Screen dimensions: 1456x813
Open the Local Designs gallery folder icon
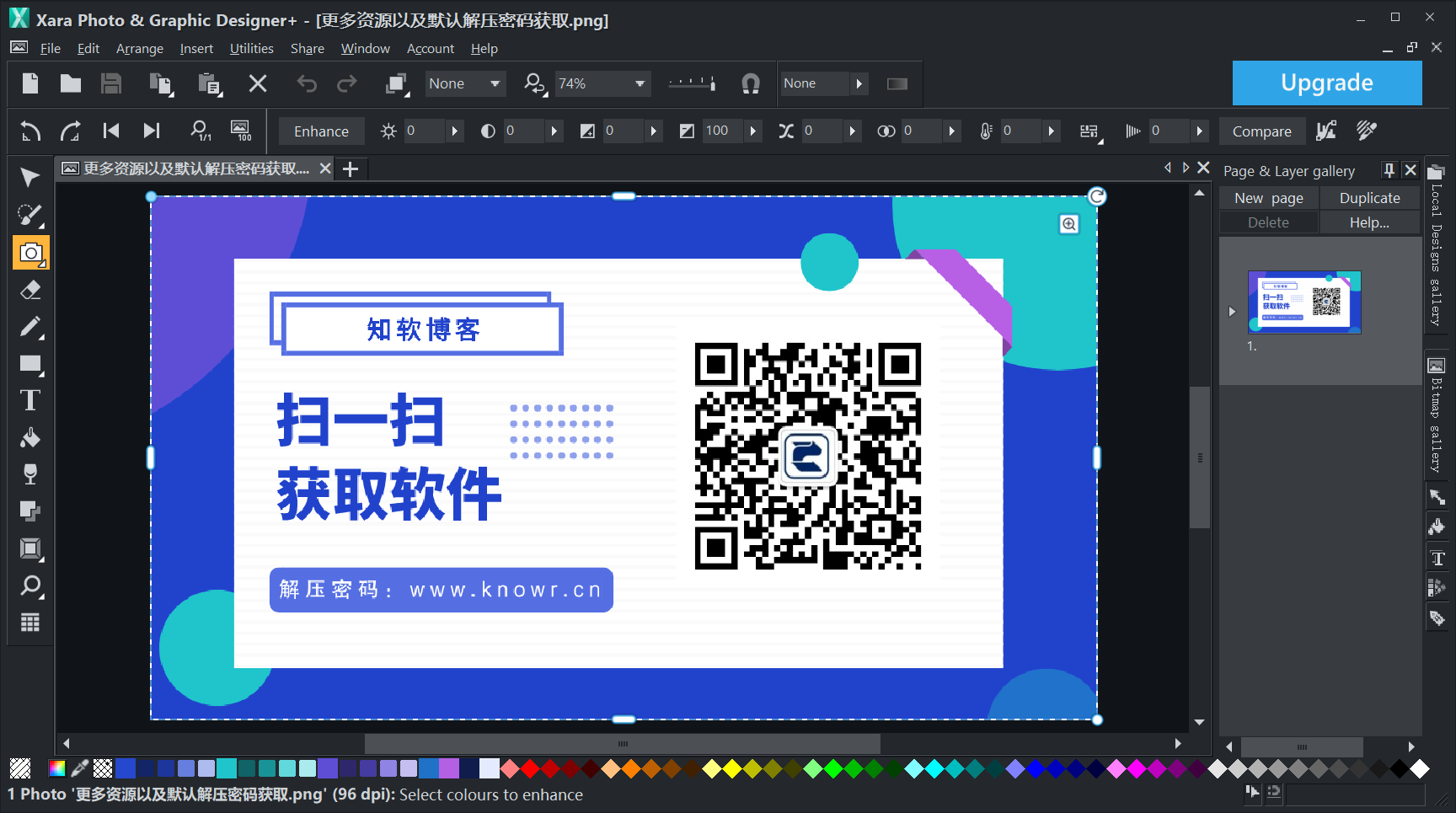1437,172
